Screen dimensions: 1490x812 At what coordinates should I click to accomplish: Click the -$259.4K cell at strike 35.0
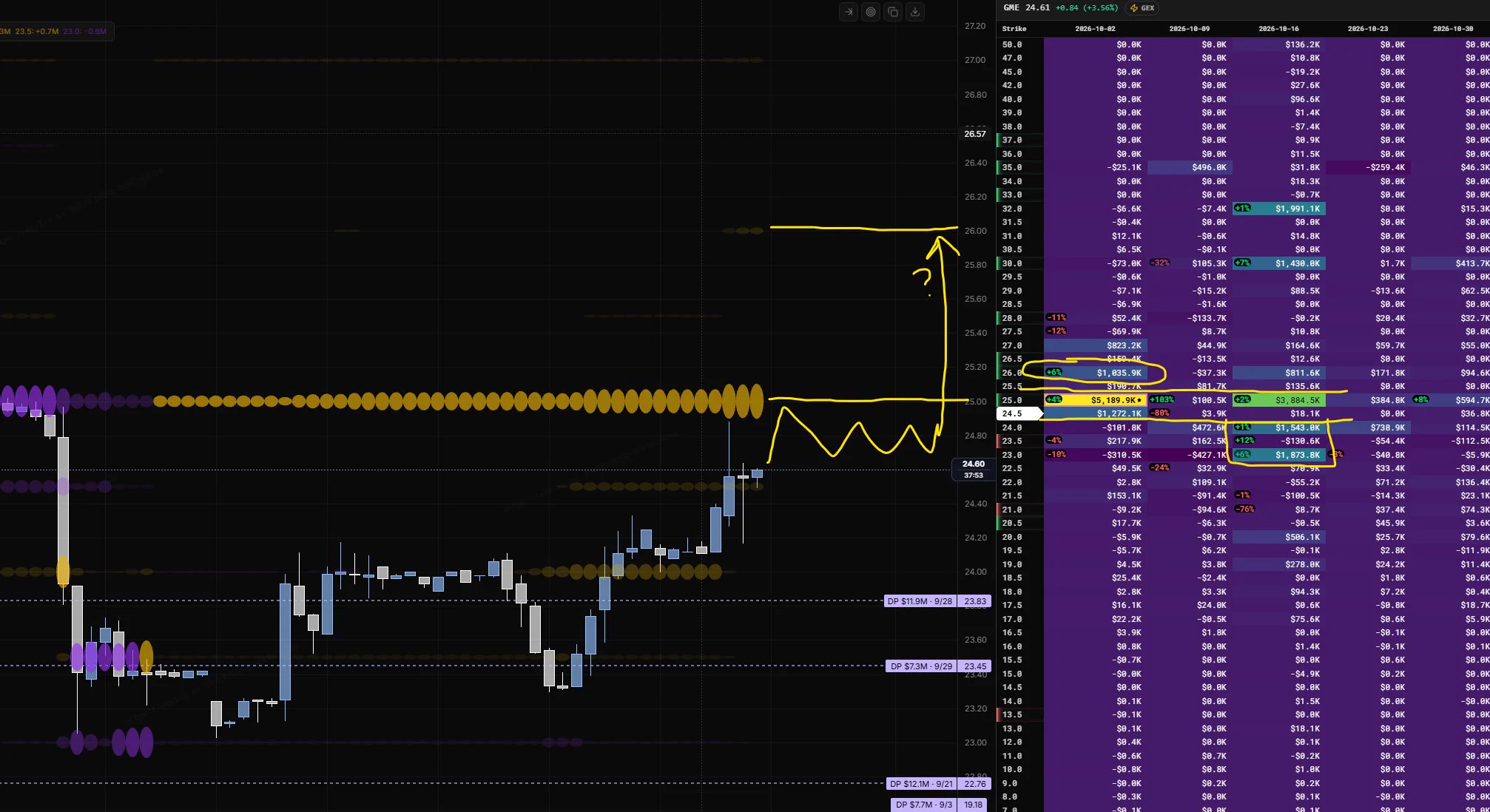(1368, 167)
